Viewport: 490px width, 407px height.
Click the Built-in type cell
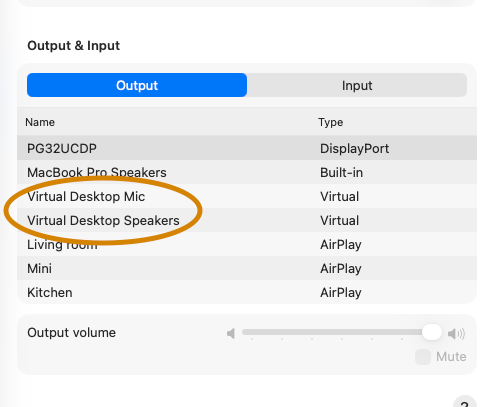click(x=341, y=172)
